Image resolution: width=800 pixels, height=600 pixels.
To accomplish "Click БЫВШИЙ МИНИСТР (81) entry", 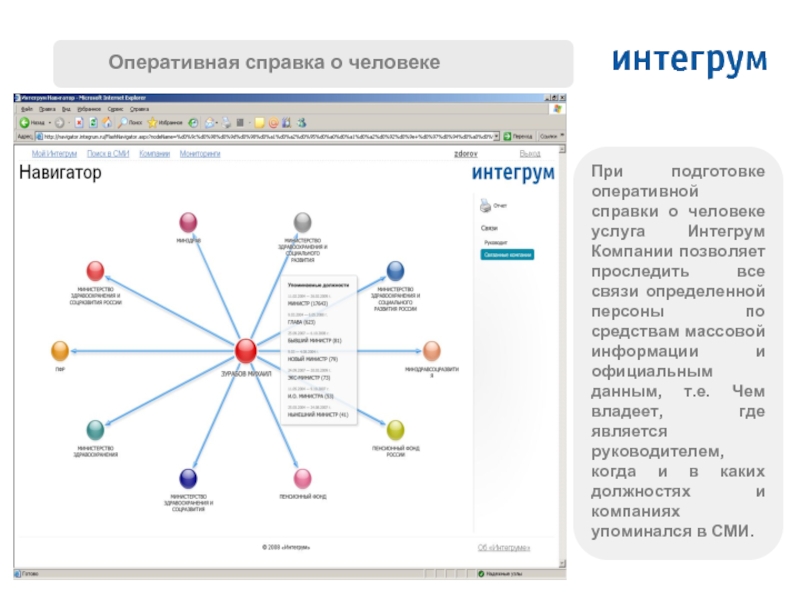I will pyautogui.click(x=314, y=340).
